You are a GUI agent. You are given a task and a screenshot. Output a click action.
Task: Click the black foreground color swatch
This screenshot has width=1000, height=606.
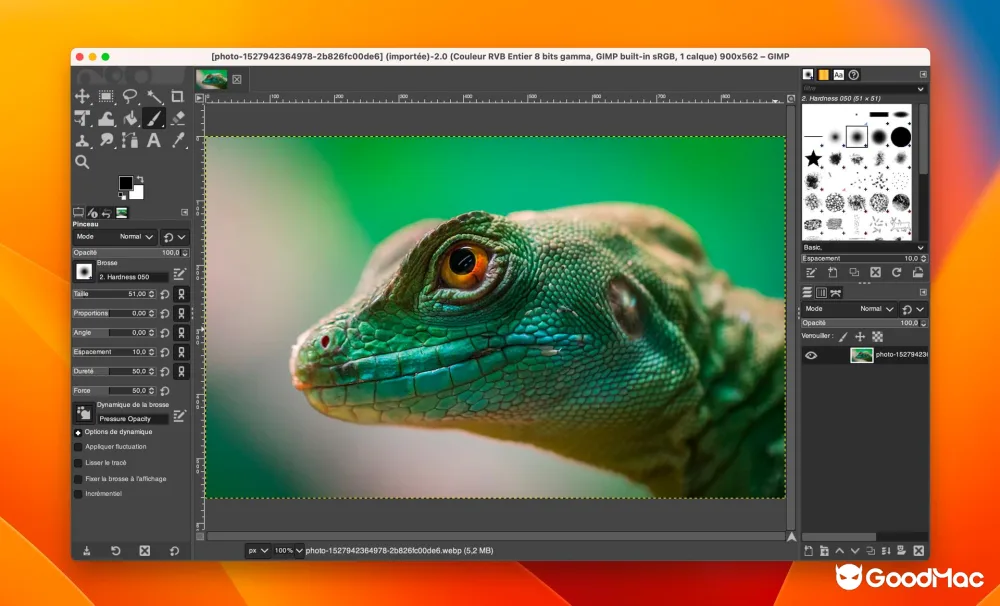click(126, 183)
